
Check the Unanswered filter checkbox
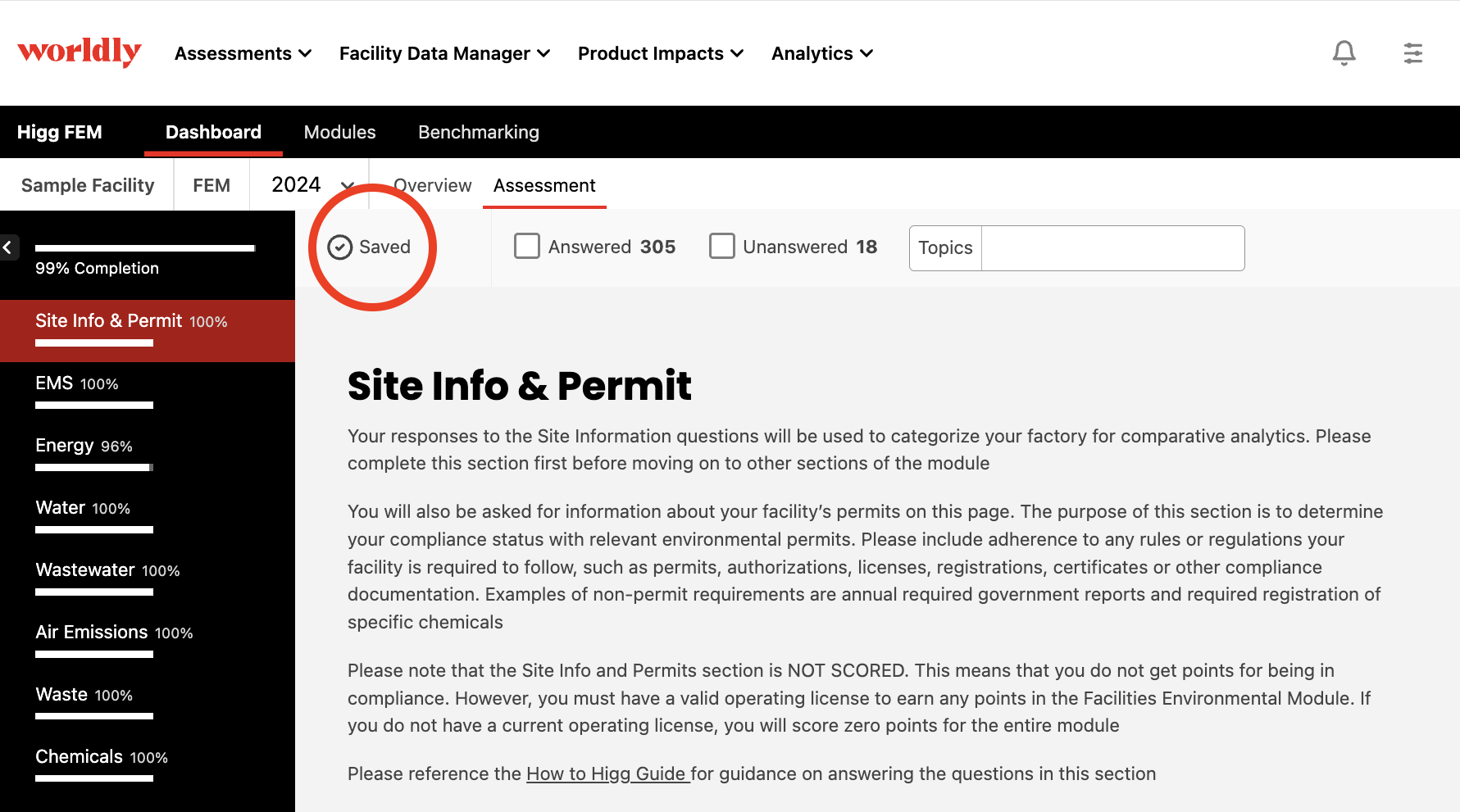721,247
